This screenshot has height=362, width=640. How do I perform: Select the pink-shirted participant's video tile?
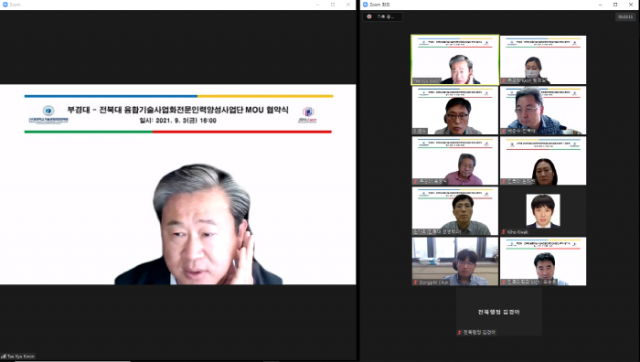pyautogui.click(x=455, y=161)
